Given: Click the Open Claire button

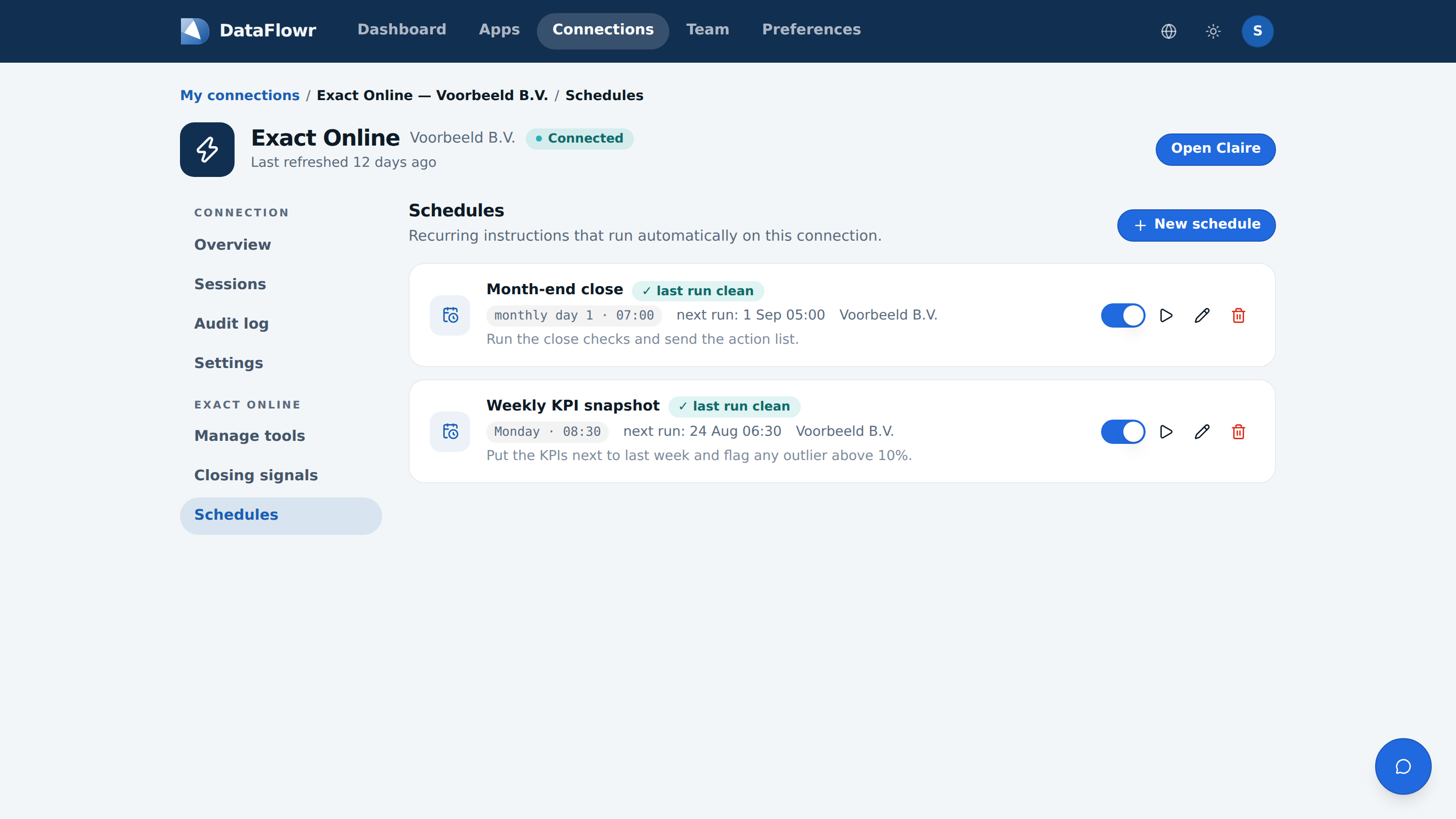Looking at the screenshot, I should tap(1215, 149).
